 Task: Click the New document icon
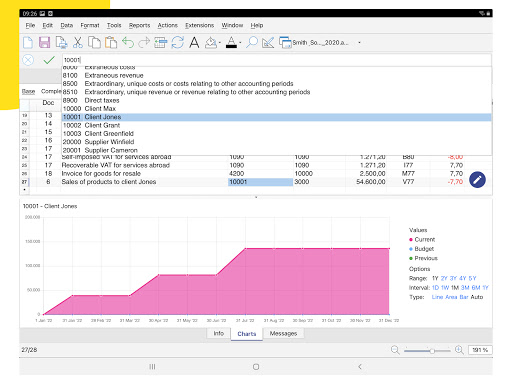point(28,43)
